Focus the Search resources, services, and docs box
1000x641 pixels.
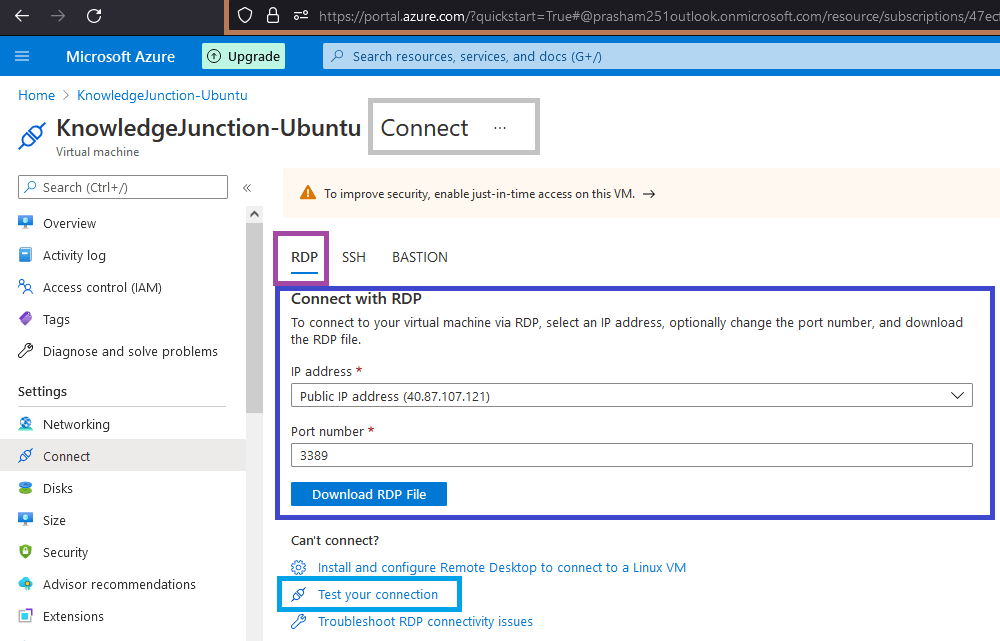661,56
